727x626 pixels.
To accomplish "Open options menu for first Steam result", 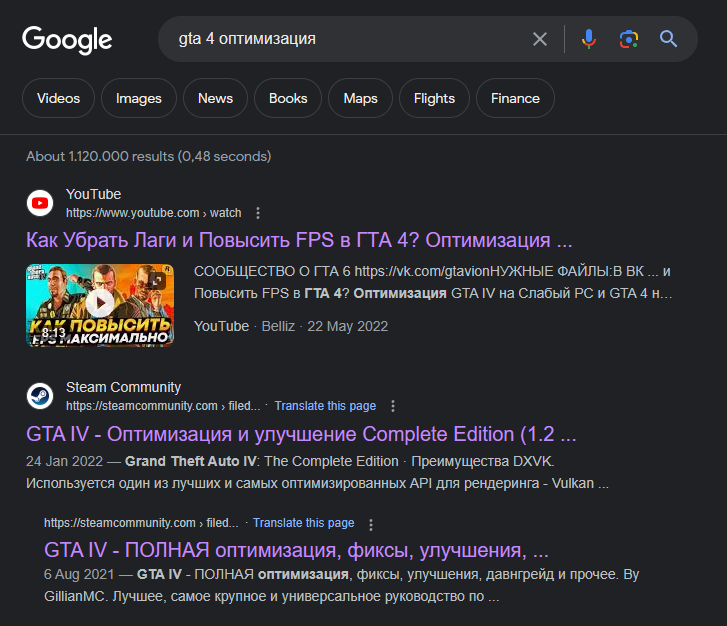I will tap(393, 406).
